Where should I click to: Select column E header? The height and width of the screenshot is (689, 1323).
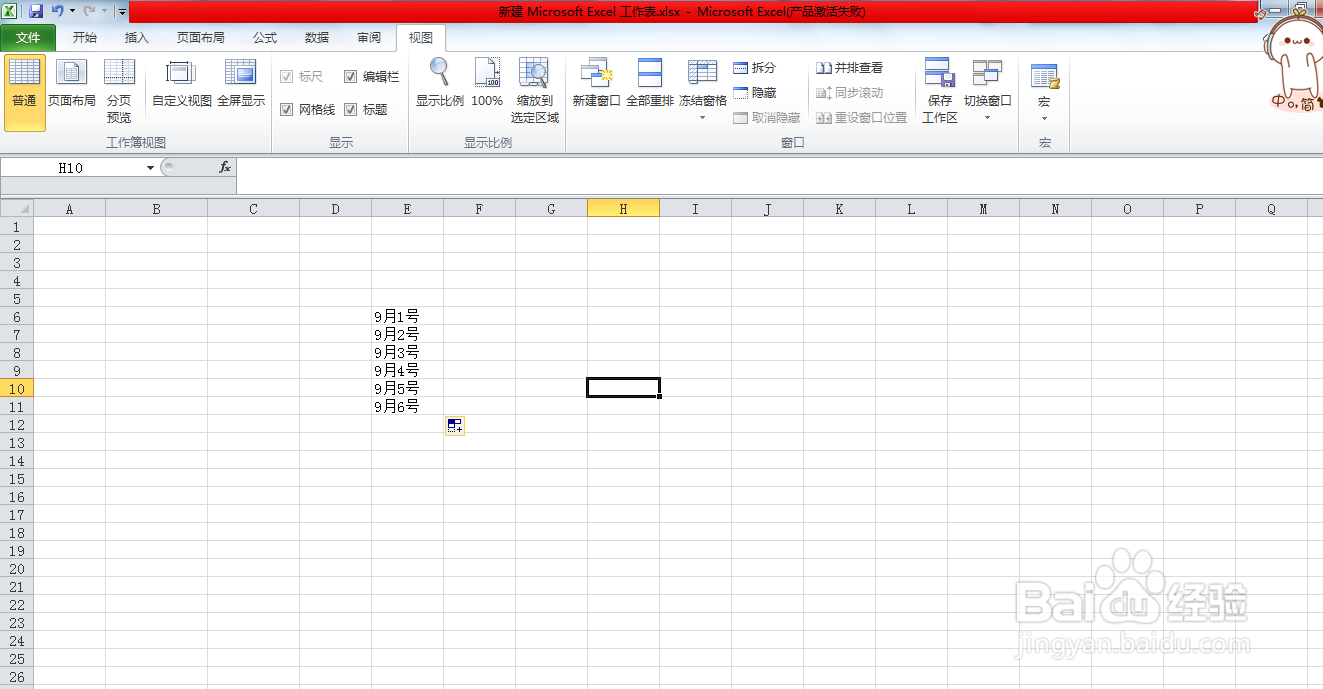pos(407,208)
